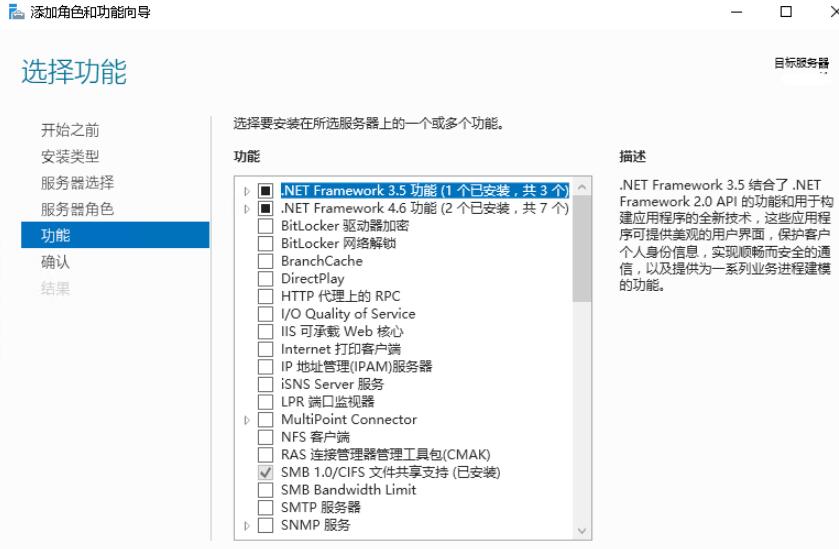Select RAS 连接管理器管理工具包(CMAK) row text
The image size is (839, 549).
pyautogui.click(x=385, y=455)
